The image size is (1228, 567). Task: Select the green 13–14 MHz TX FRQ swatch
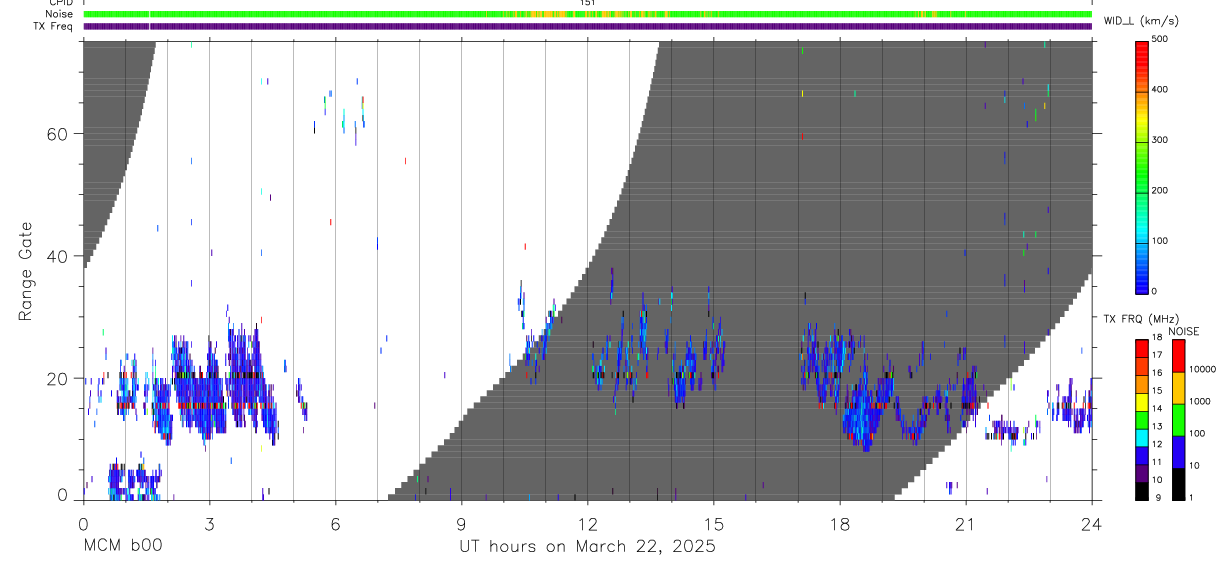[x=1142, y=420]
